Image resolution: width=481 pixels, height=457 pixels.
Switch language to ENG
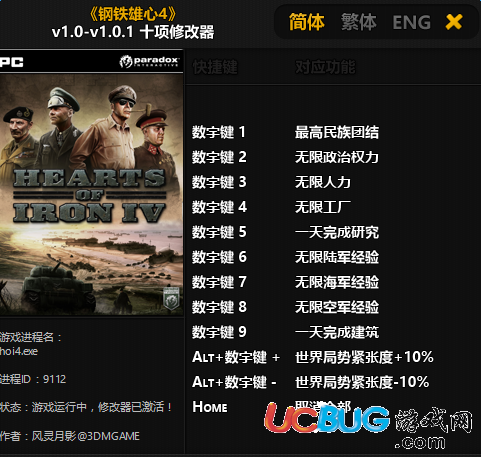[x=412, y=22]
